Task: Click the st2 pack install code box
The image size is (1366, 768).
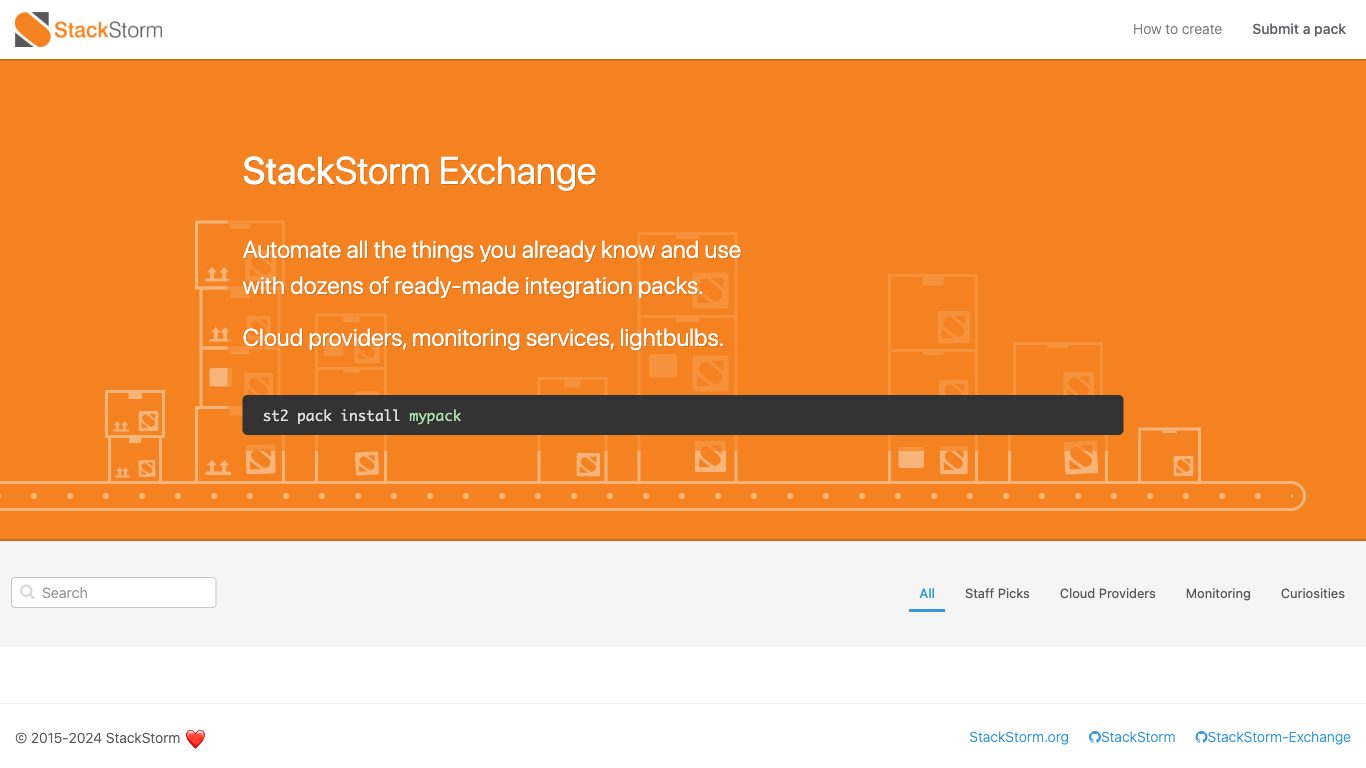Action: coord(683,415)
